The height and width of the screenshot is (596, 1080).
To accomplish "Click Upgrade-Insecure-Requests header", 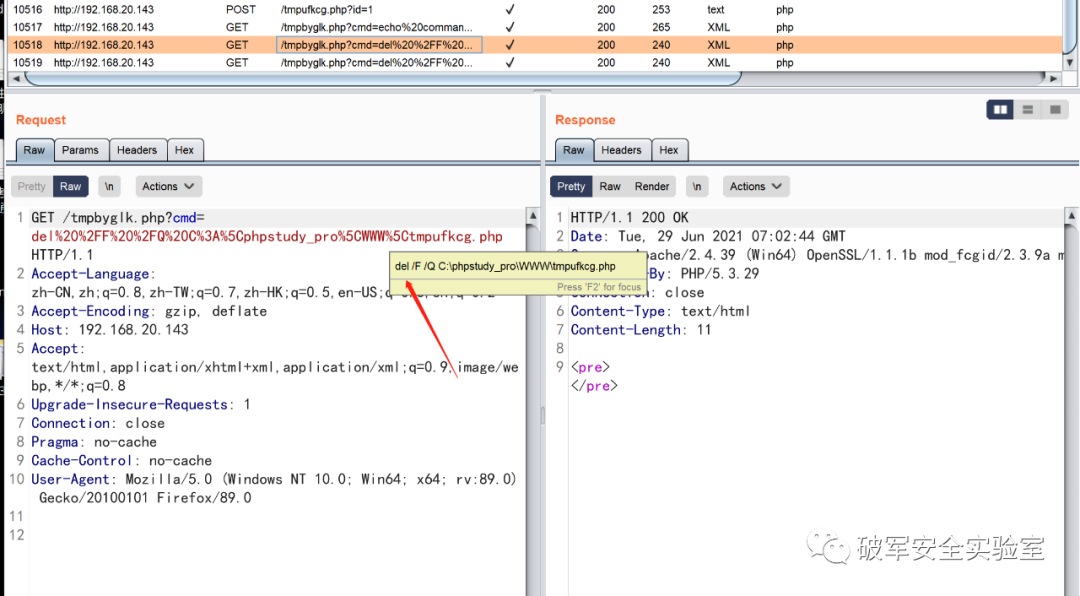I will [x=141, y=404].
